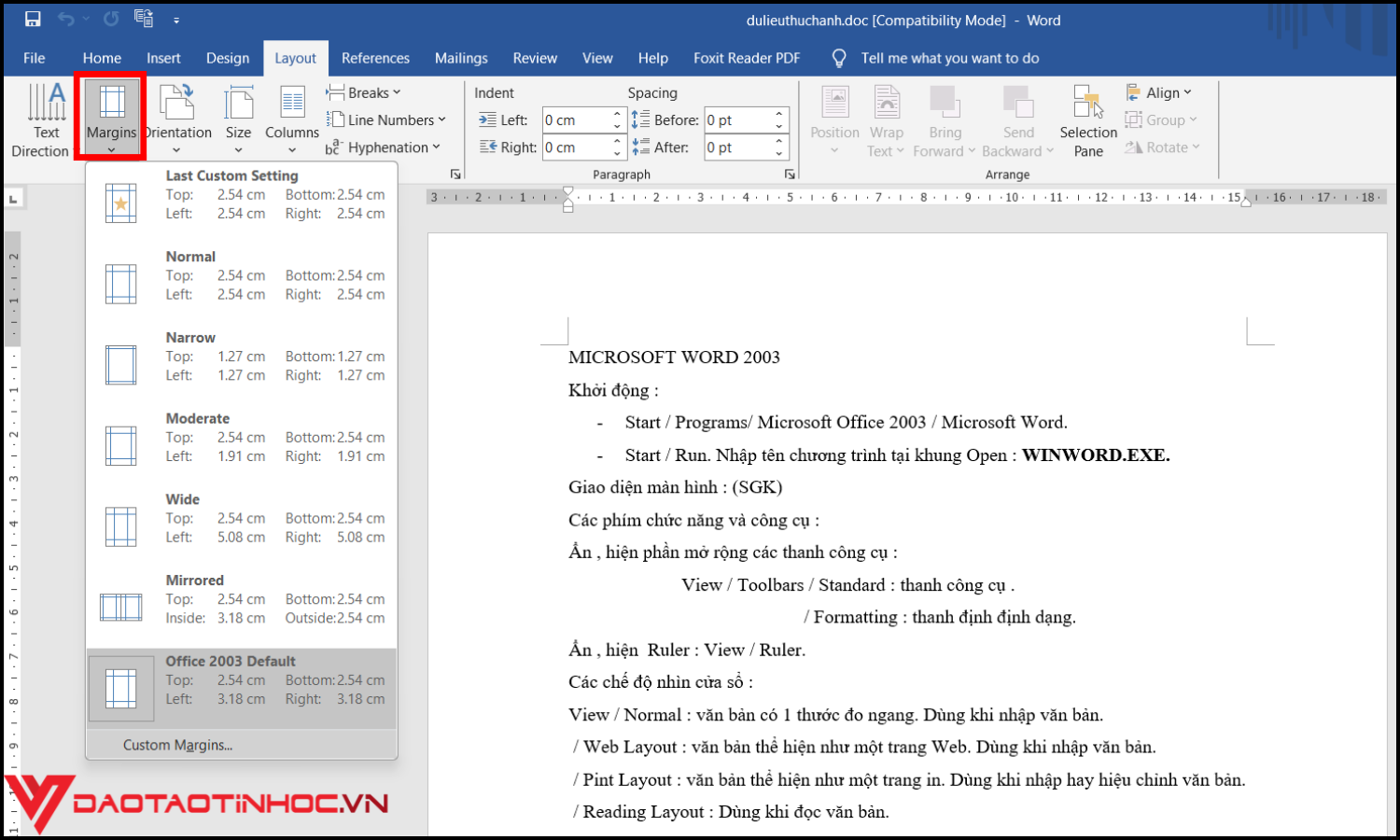Open the Selection Pane

(1087, 119)
